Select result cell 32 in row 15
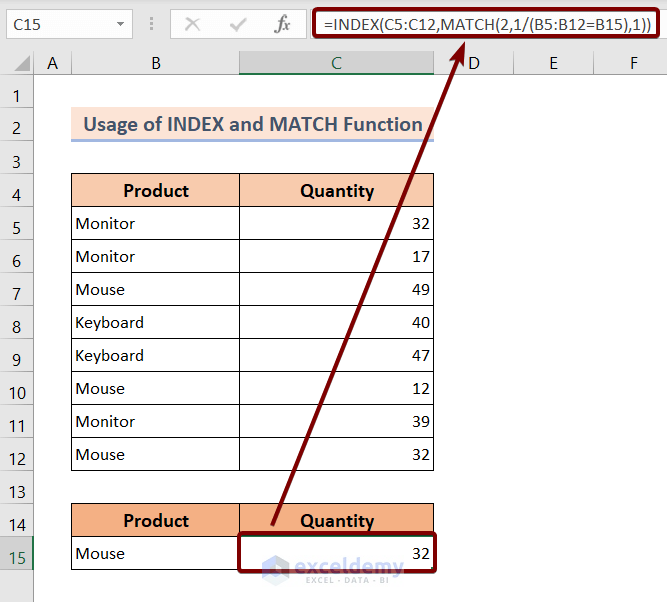This screenshot has height=602, width=667. pyautogui.click(x=336, y=553)
